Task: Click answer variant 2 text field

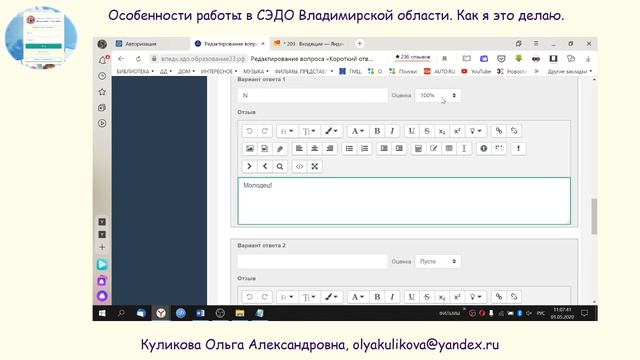Action: tap(312, 261)
